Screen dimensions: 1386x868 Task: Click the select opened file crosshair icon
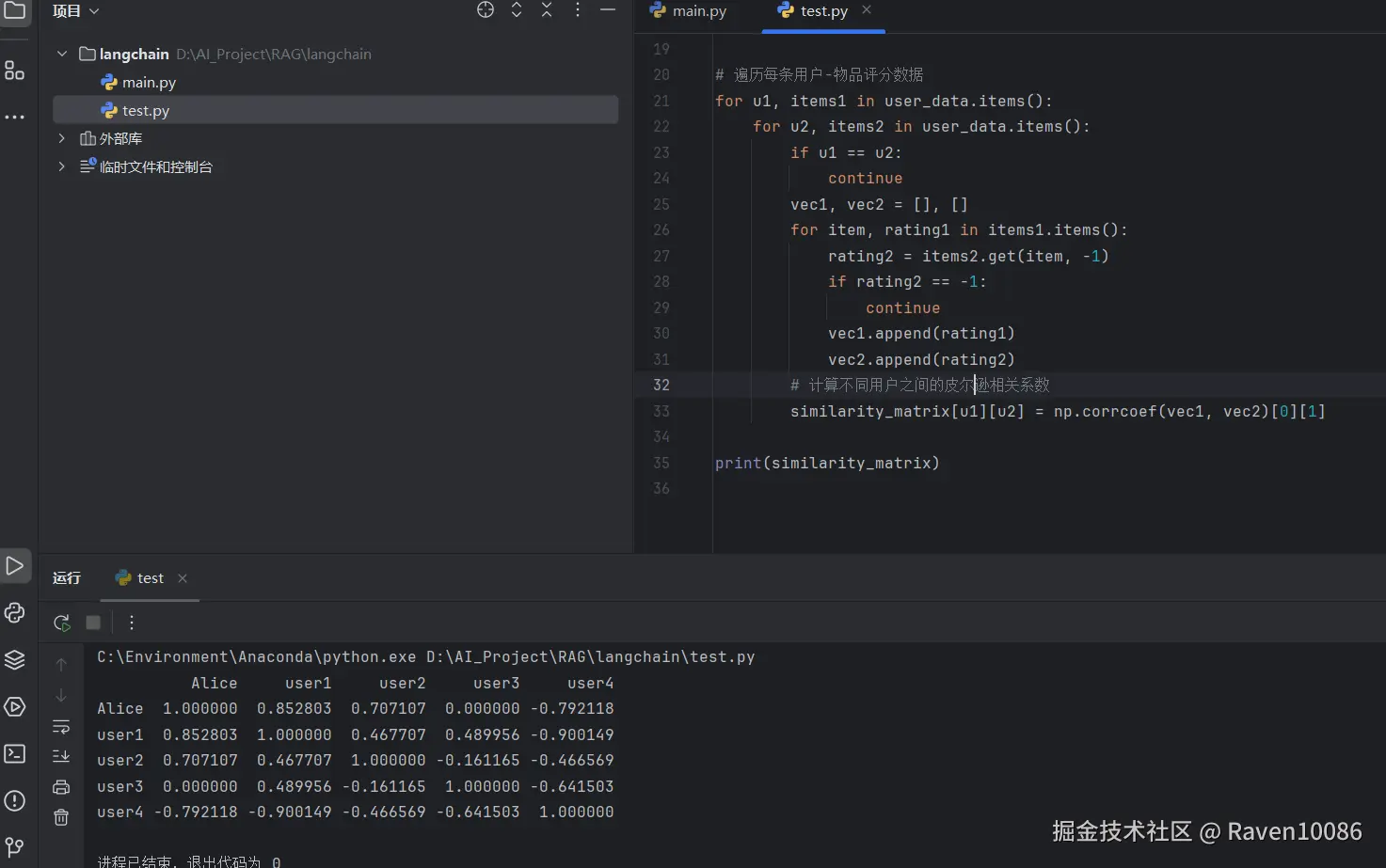(486, 10)
